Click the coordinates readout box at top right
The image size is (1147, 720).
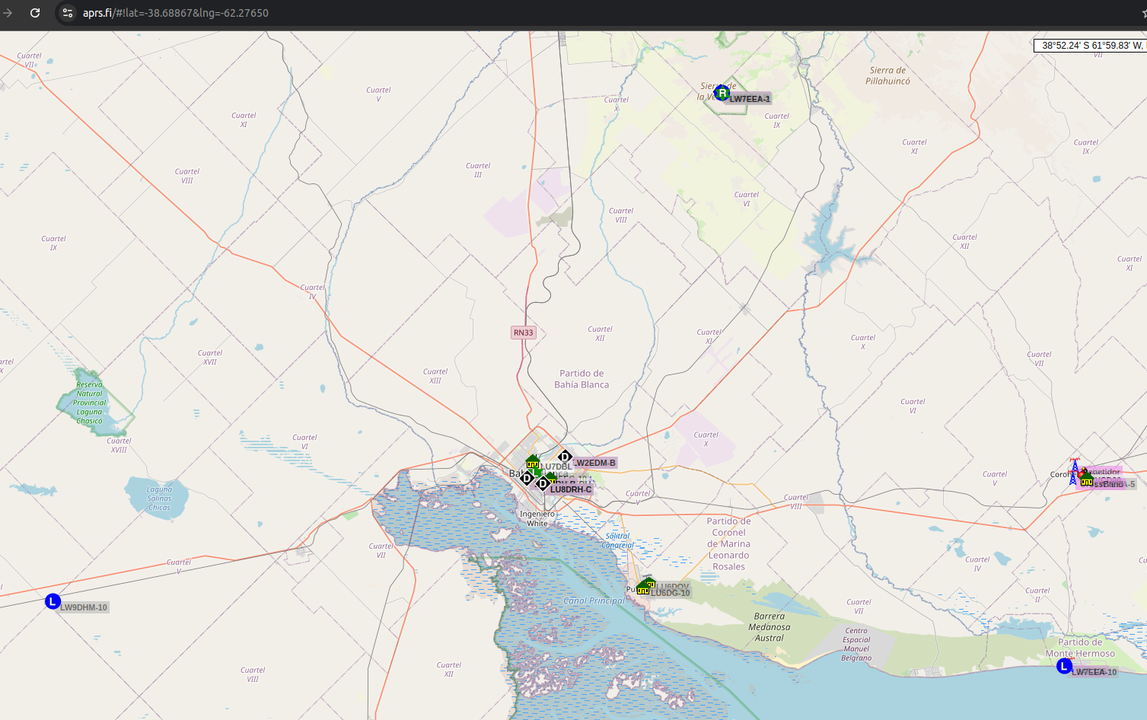point(1090,45)
